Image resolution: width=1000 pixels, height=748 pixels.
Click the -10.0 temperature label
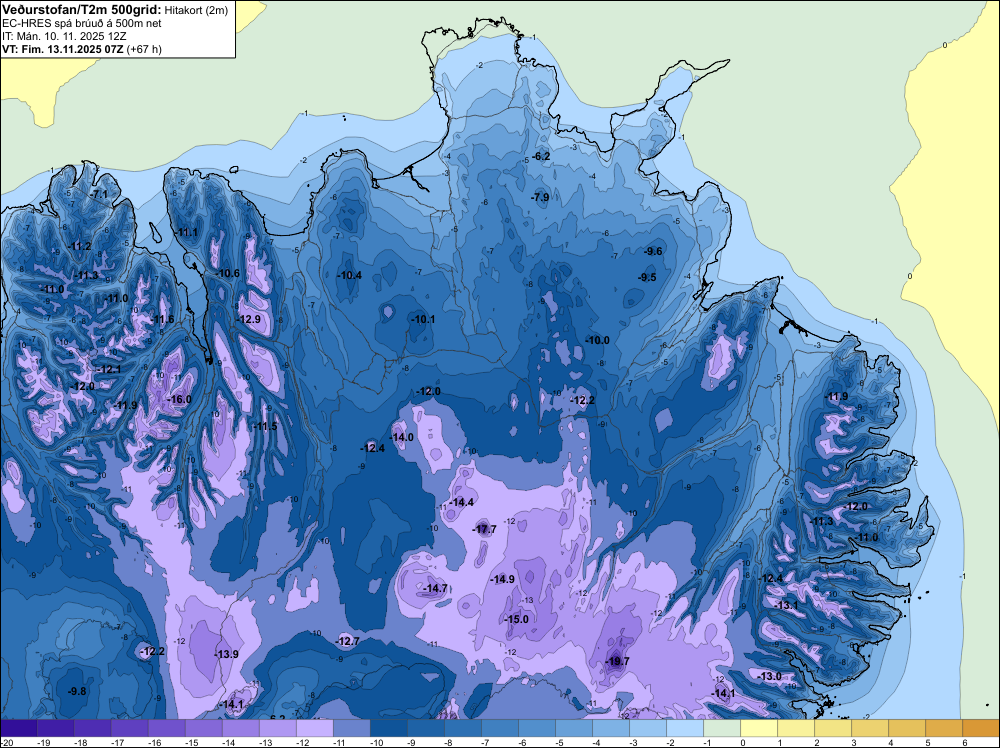(x=598, y=341)
